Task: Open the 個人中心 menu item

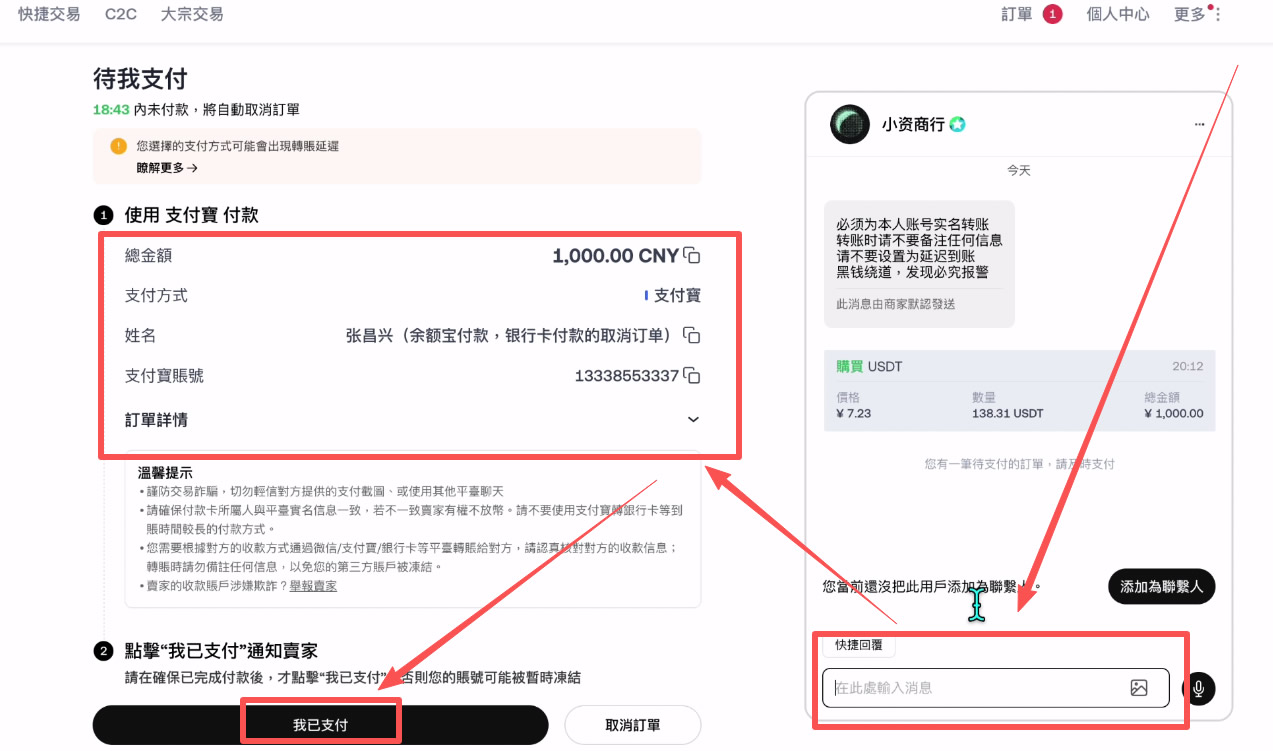Action: click(x=1117, y=14)
